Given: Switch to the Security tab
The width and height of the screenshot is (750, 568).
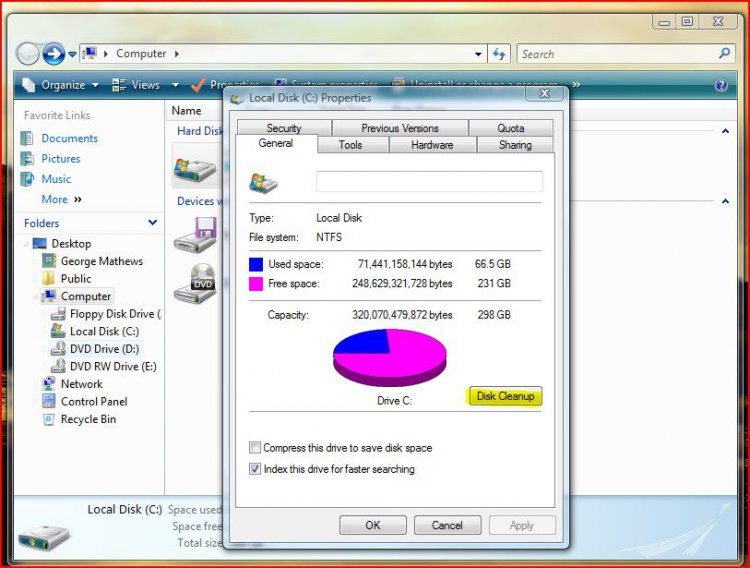Looking at the screenshot, I should click(x=284, y=128).
